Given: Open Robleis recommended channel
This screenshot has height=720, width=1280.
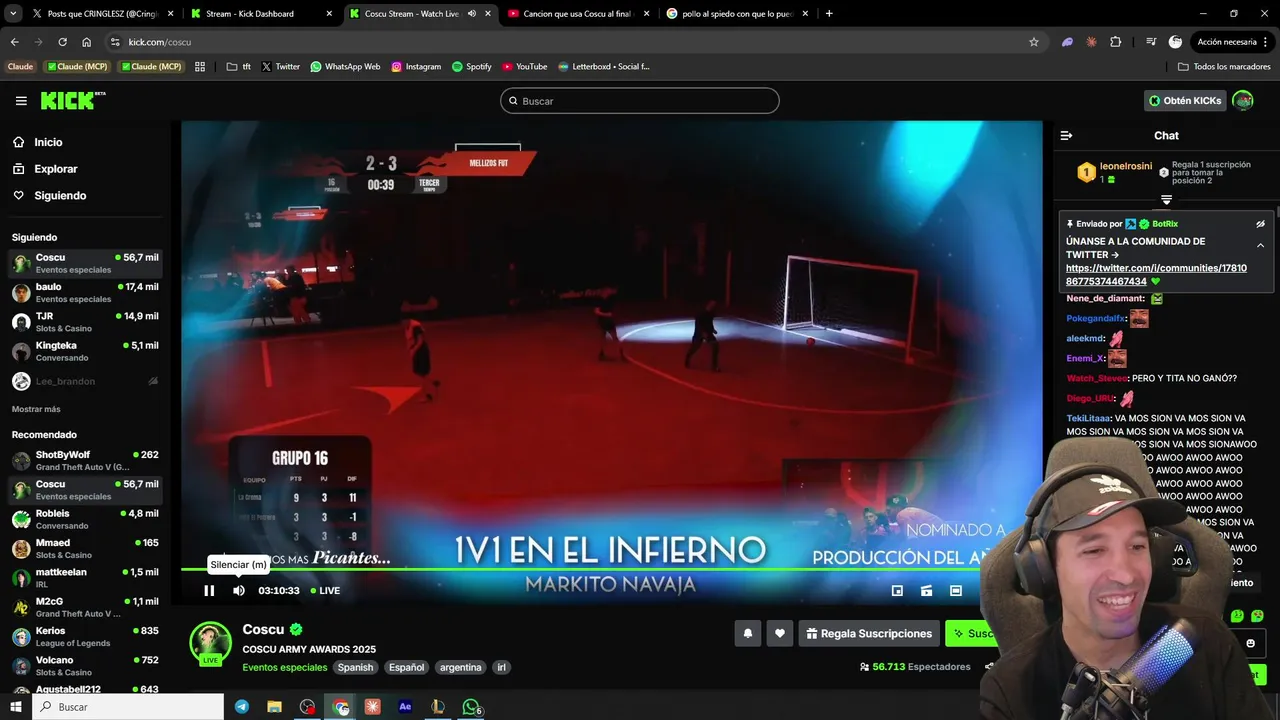Looking at the screenshot, I should pos(85,519).
